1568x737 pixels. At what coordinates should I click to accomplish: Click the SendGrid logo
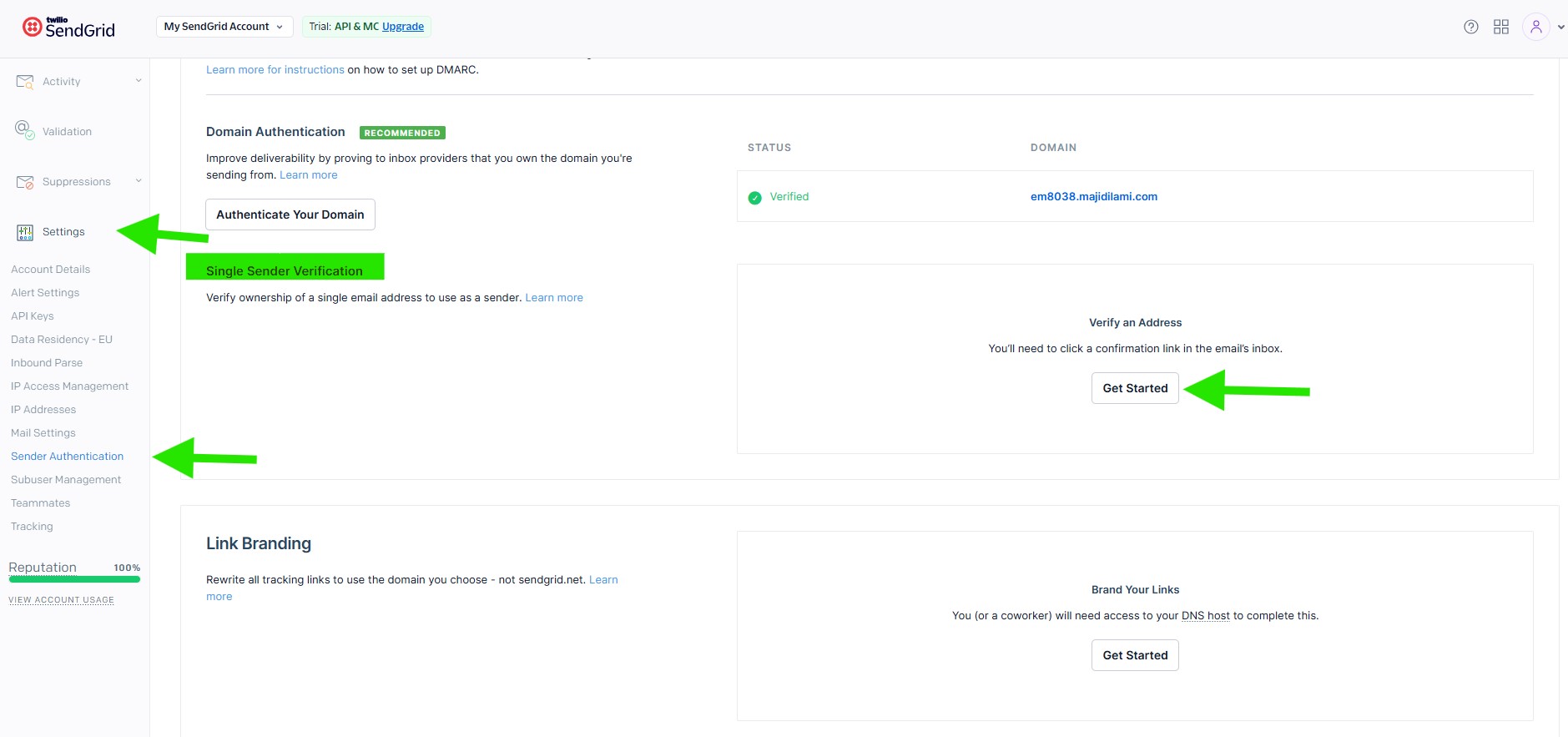[x=68, y=28]
